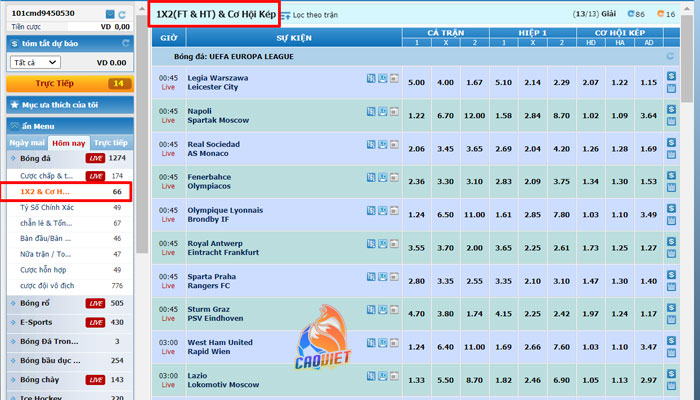The width and height of the screenshot is (700, 400).
Task: Select odds 3.75 in the Fenerbahce row
Action: point(562,182)
